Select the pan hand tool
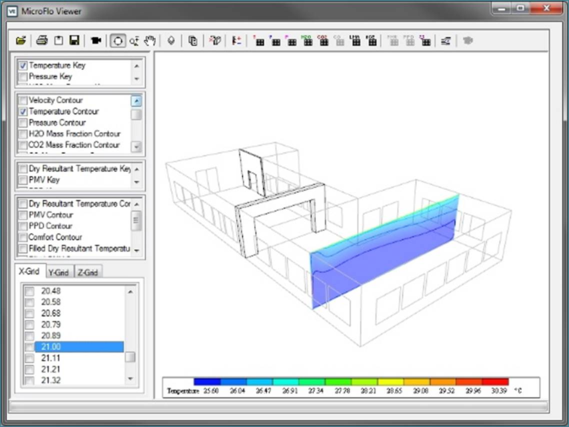The image size is (569, 427). pos(150,41)
